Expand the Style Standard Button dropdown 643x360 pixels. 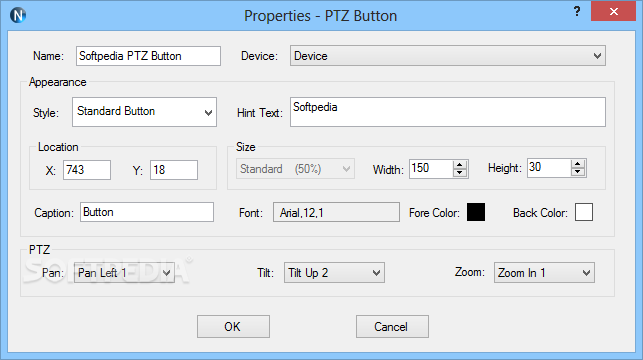pos(144,112)
